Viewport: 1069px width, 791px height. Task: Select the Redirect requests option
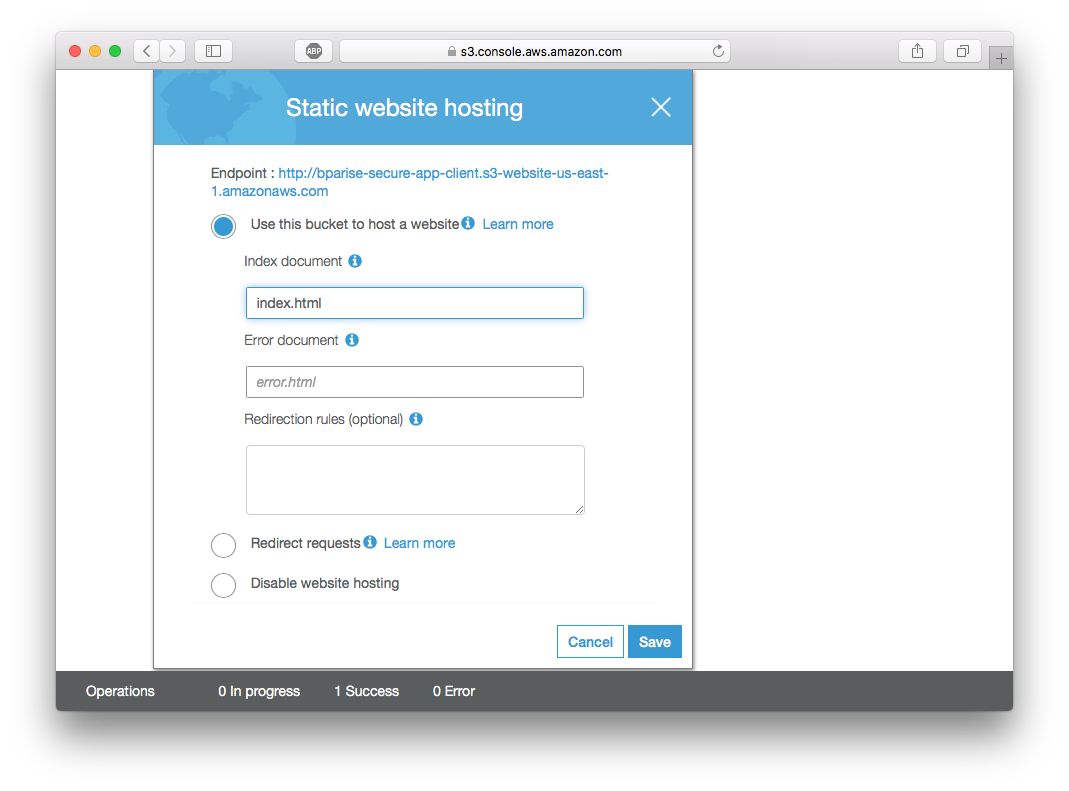(x=223, y=545)
